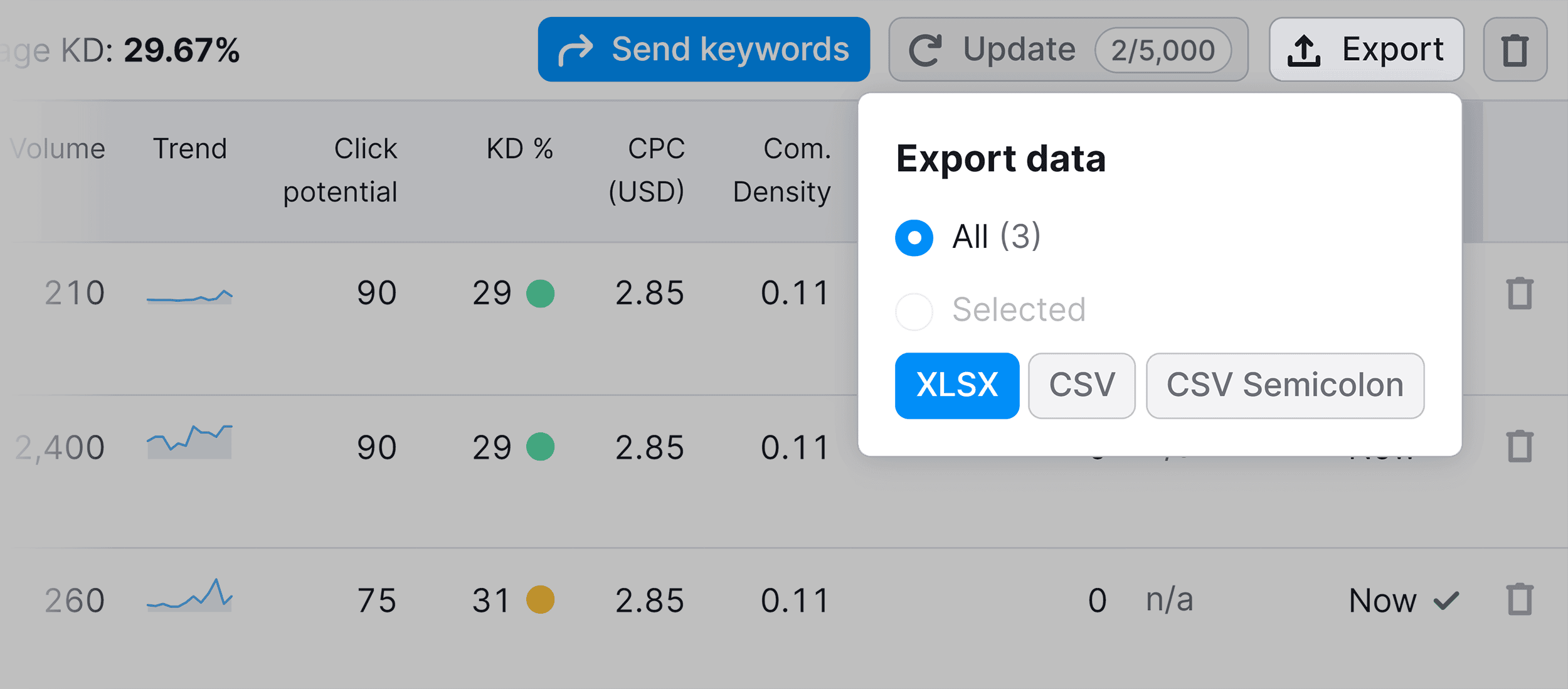1568x689 pixels.
Task: Select the All (3) radio option
Action: coord(914,238)
